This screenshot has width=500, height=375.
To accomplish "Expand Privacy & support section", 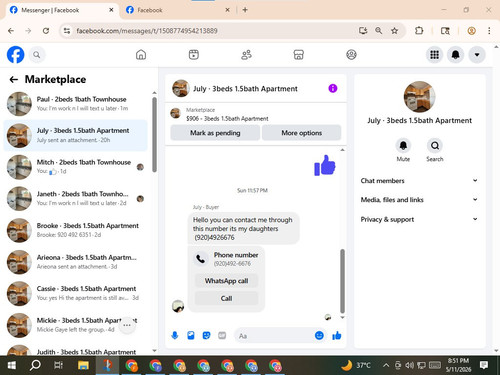I will point(419,219).
